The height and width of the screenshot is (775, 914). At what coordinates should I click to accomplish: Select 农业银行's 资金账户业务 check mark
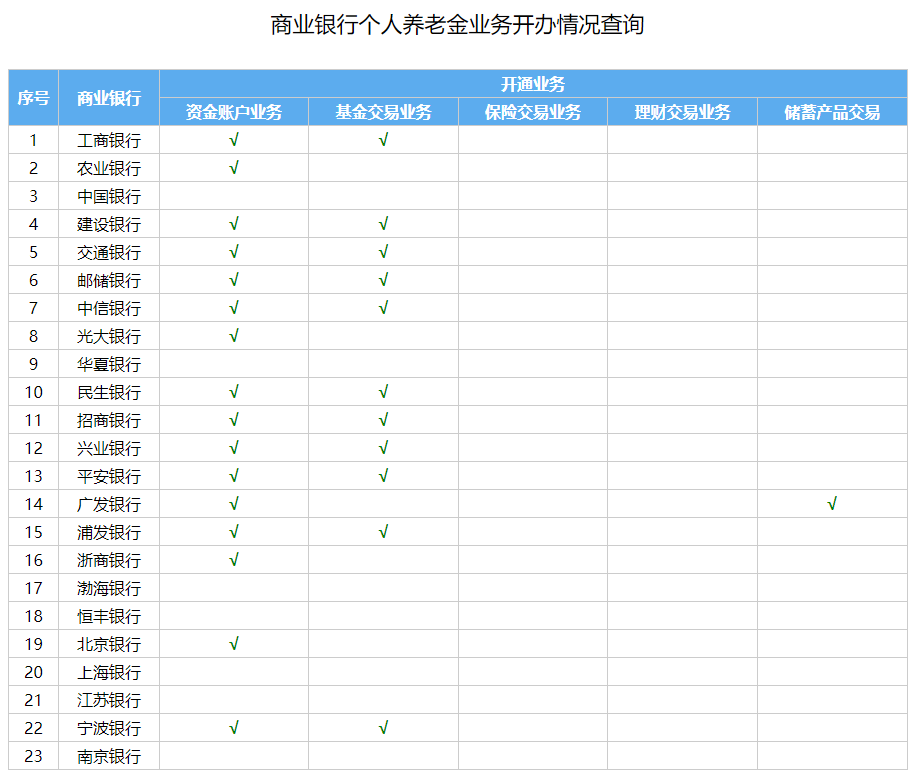click(x=234, y=168)
